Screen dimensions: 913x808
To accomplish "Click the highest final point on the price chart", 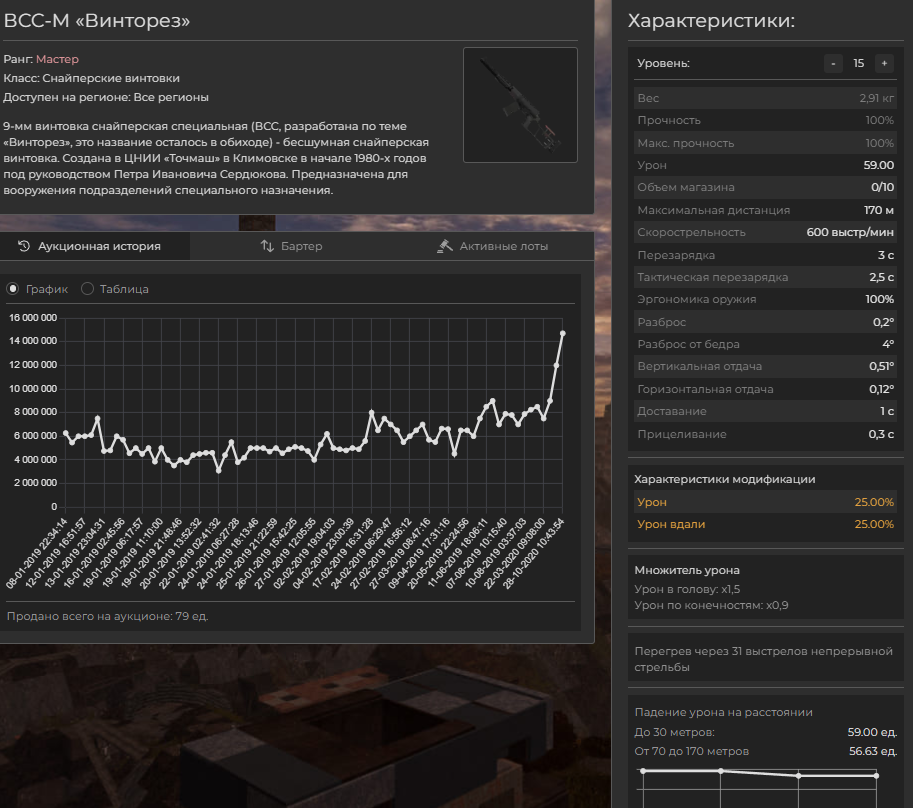I will coord(563,333).
